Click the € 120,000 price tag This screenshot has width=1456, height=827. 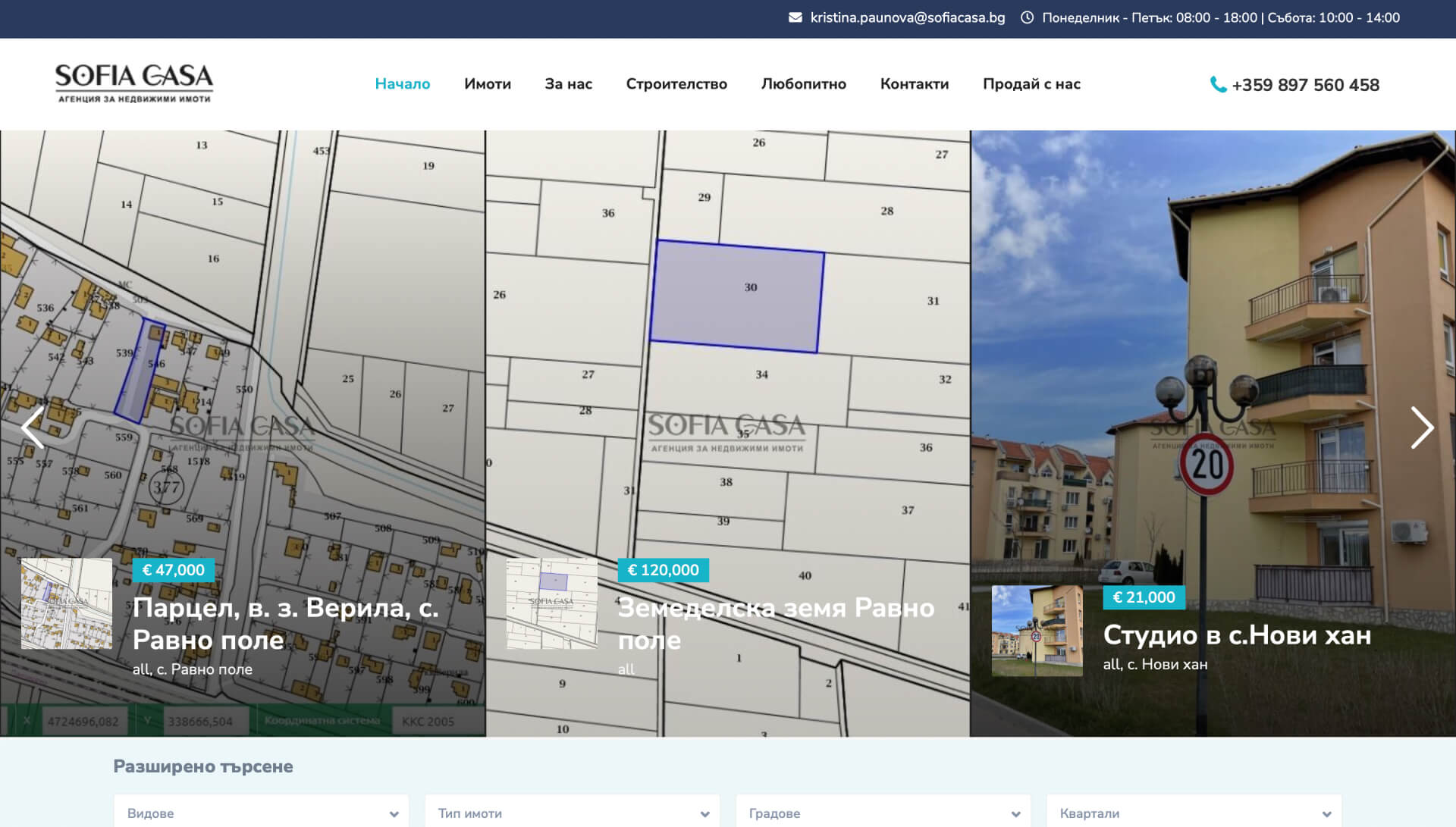tap(663, 570)
